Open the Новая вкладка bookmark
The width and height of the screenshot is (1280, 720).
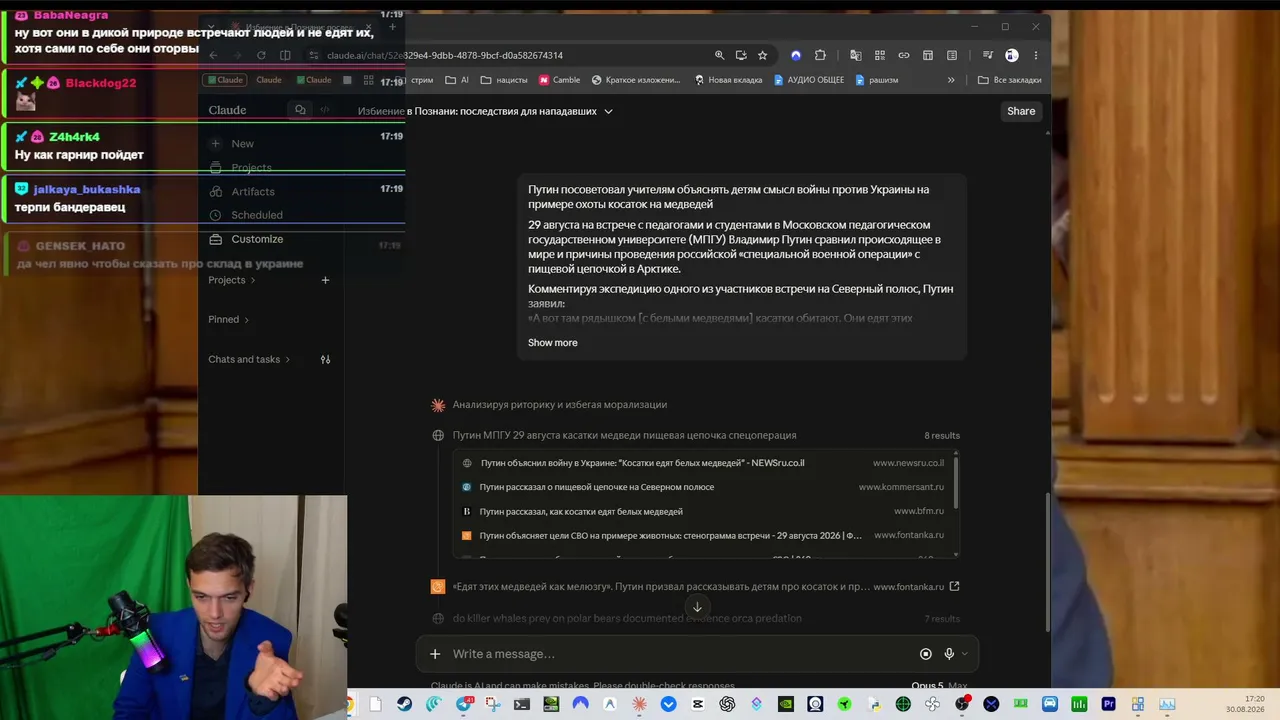coord(728,80)
